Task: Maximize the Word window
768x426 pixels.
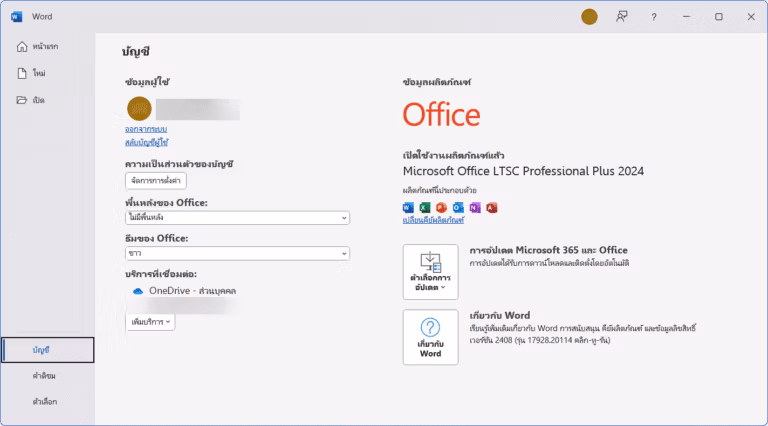Action: coord(719,17)
